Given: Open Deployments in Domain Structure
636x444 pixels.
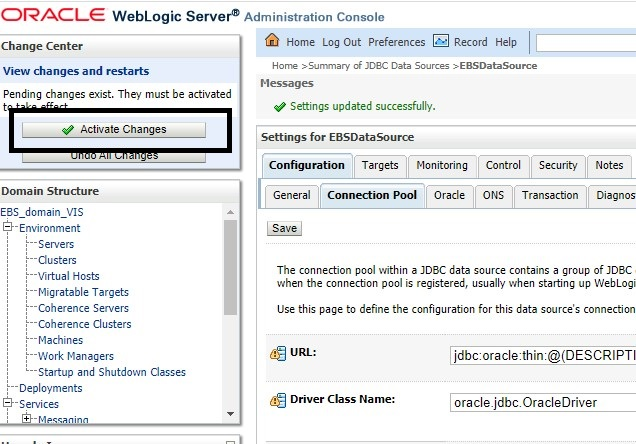Looking at the screenshot, I should [x=50, y=388].
